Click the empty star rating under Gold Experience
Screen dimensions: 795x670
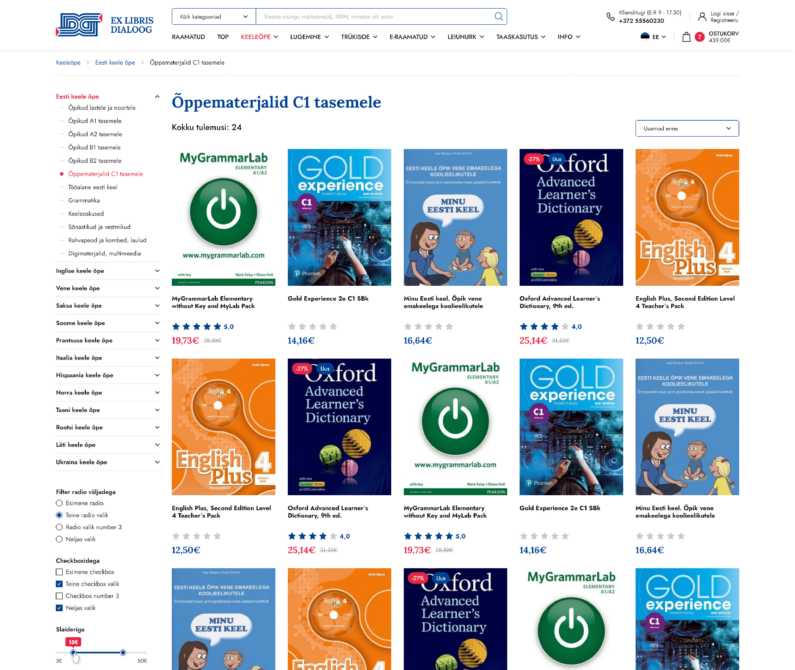[x=312, y=327]
